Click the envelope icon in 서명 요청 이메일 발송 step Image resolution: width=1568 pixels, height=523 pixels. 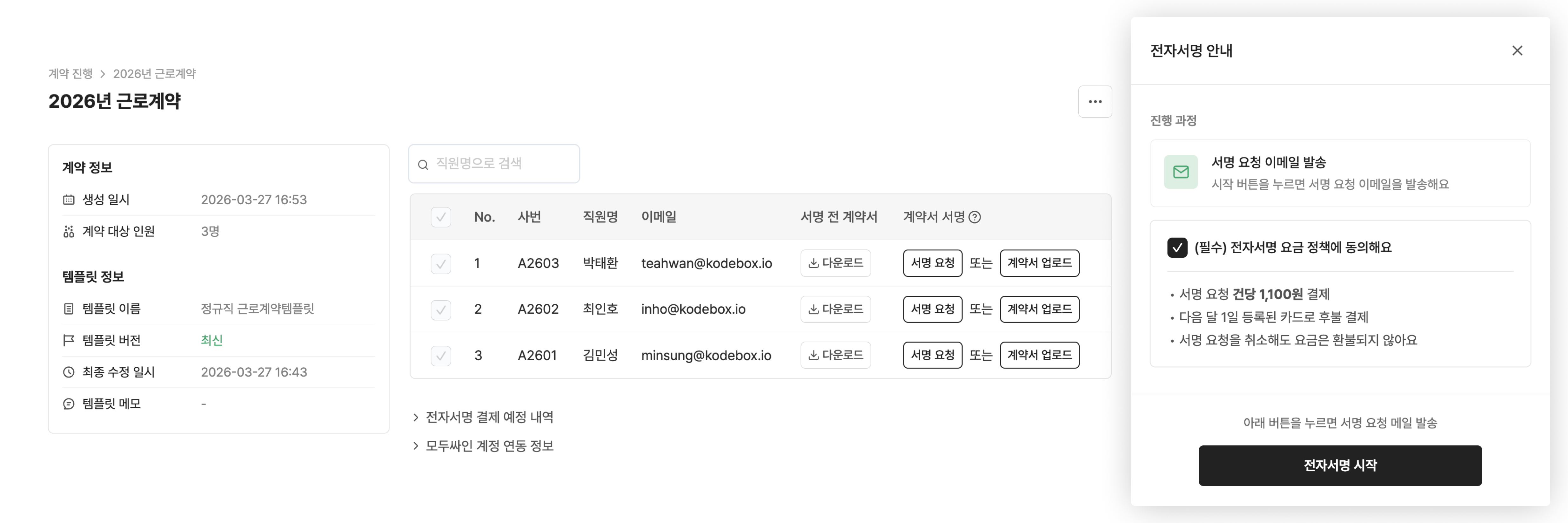pos(1181,172)
